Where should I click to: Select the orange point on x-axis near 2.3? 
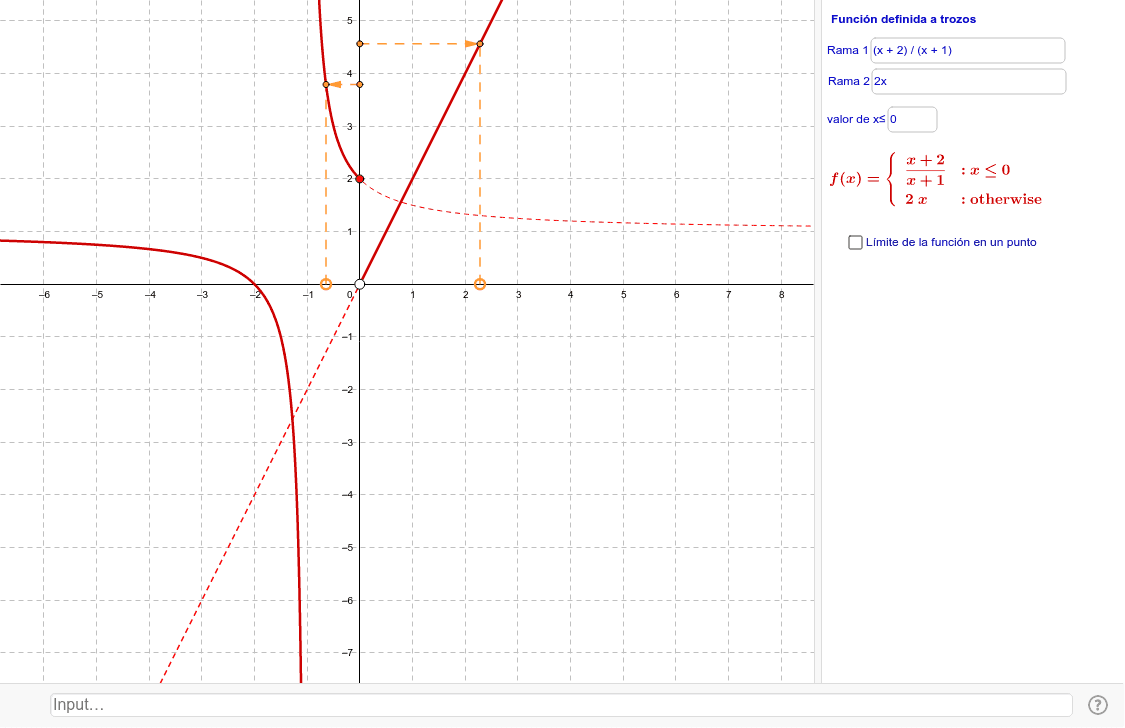click(x=480, y=284)
